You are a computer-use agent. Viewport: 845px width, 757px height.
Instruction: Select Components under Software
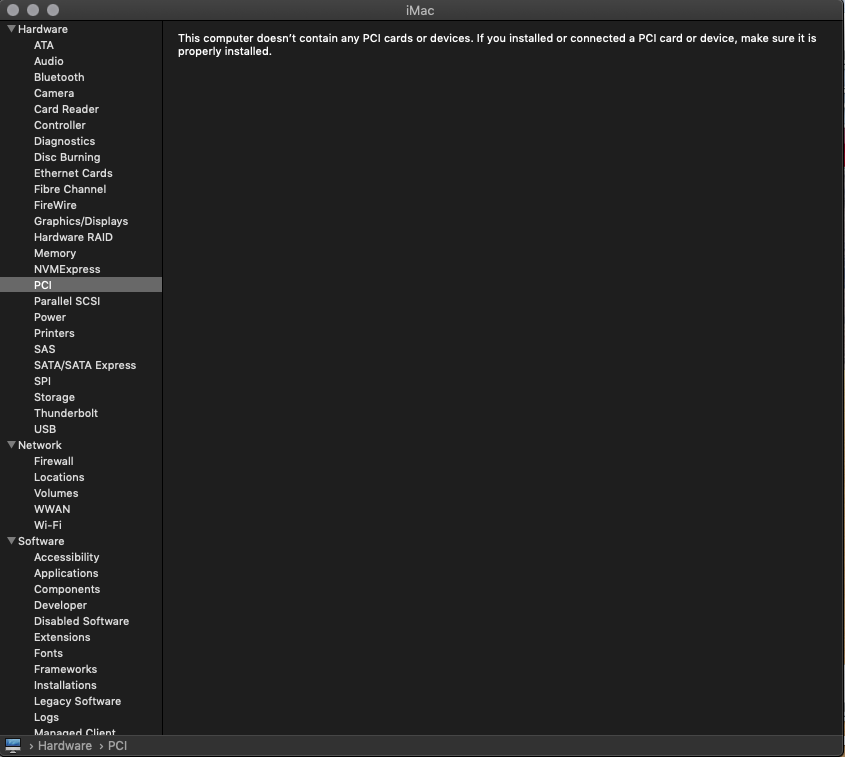click(x=67, y=589)
